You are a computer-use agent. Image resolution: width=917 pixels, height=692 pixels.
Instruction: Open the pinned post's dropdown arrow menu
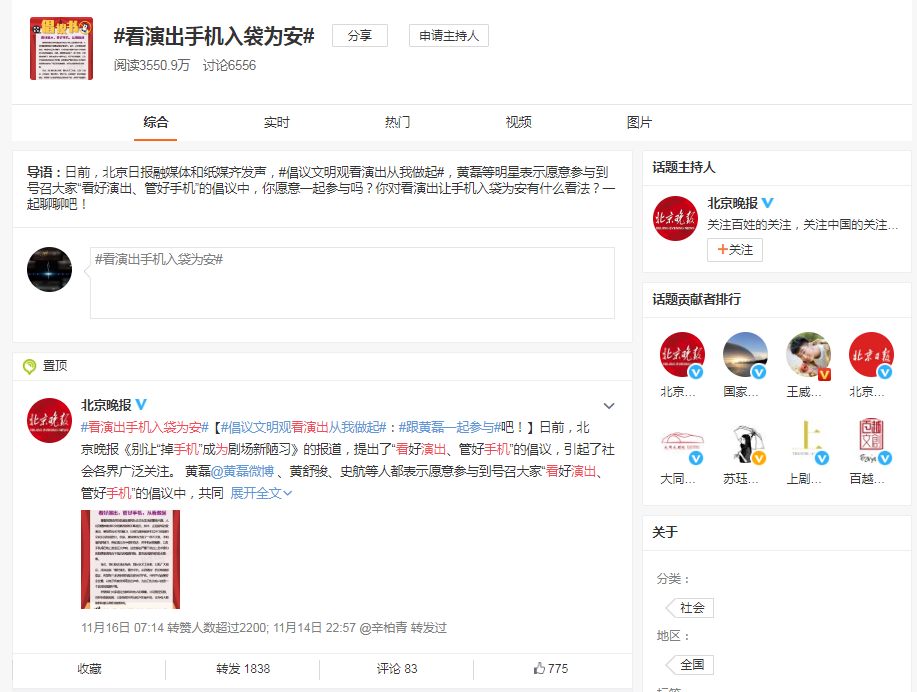coord(609,406)
